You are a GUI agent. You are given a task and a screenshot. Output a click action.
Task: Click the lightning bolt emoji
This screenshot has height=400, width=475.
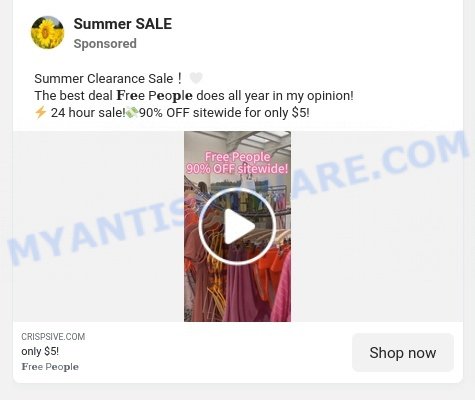click(x=41, y=112)
